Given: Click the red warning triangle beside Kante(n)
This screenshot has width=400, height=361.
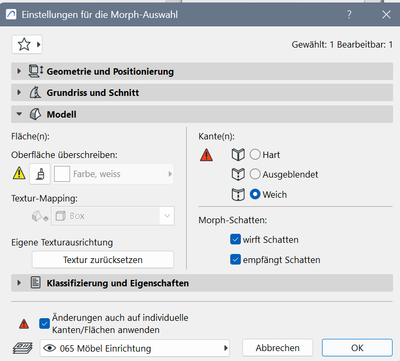Looking at the screenshot, I should click(206, 155).
